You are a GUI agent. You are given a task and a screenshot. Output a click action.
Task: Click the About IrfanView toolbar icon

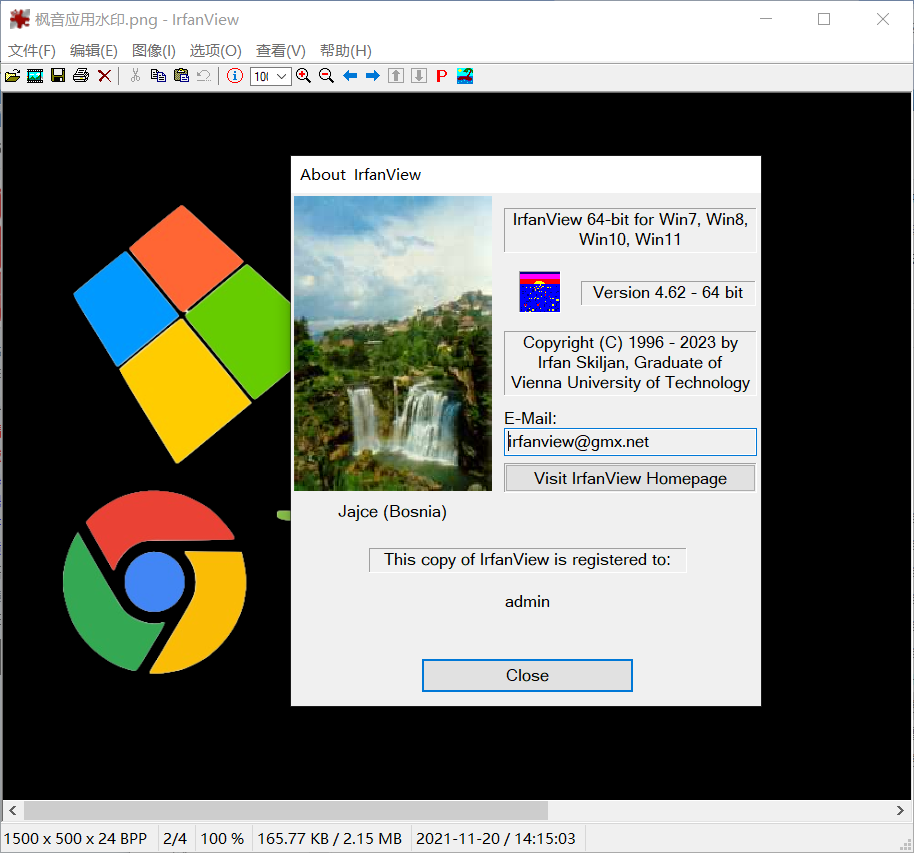465,76
